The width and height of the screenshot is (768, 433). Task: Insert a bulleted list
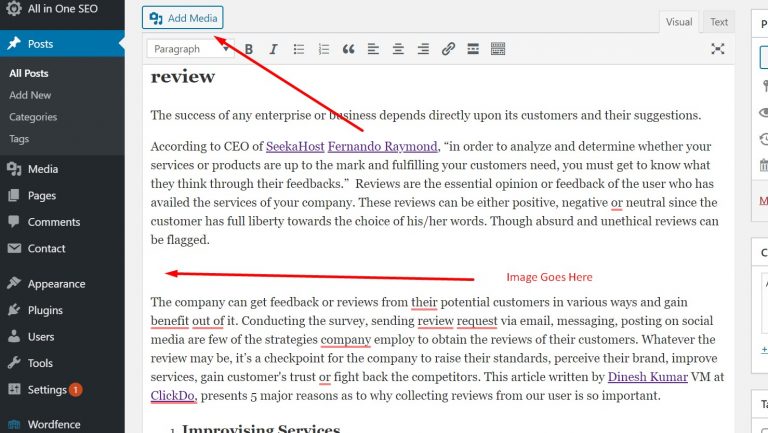tap(299, 49)
